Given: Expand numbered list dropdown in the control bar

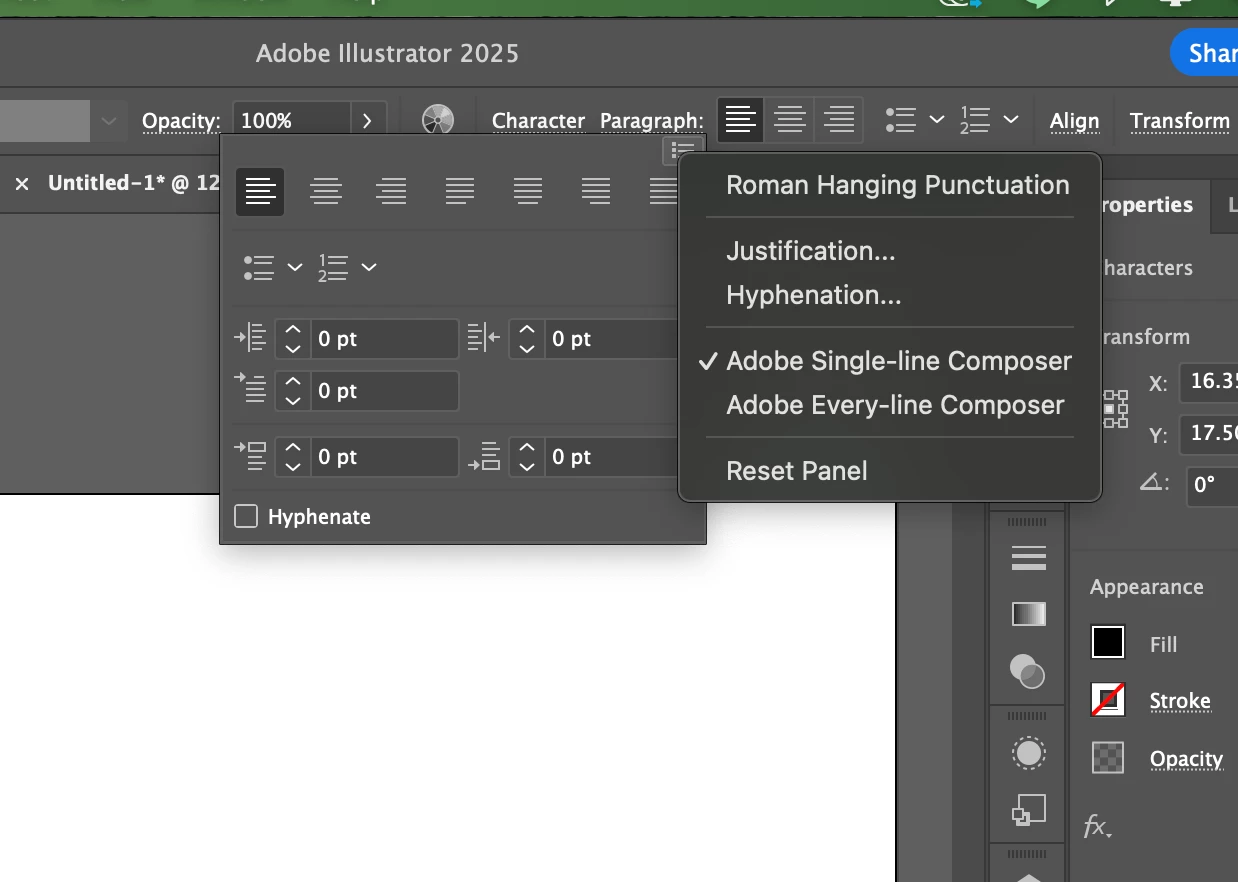Looking at the screenshot, I should (x=1011, y=120).
